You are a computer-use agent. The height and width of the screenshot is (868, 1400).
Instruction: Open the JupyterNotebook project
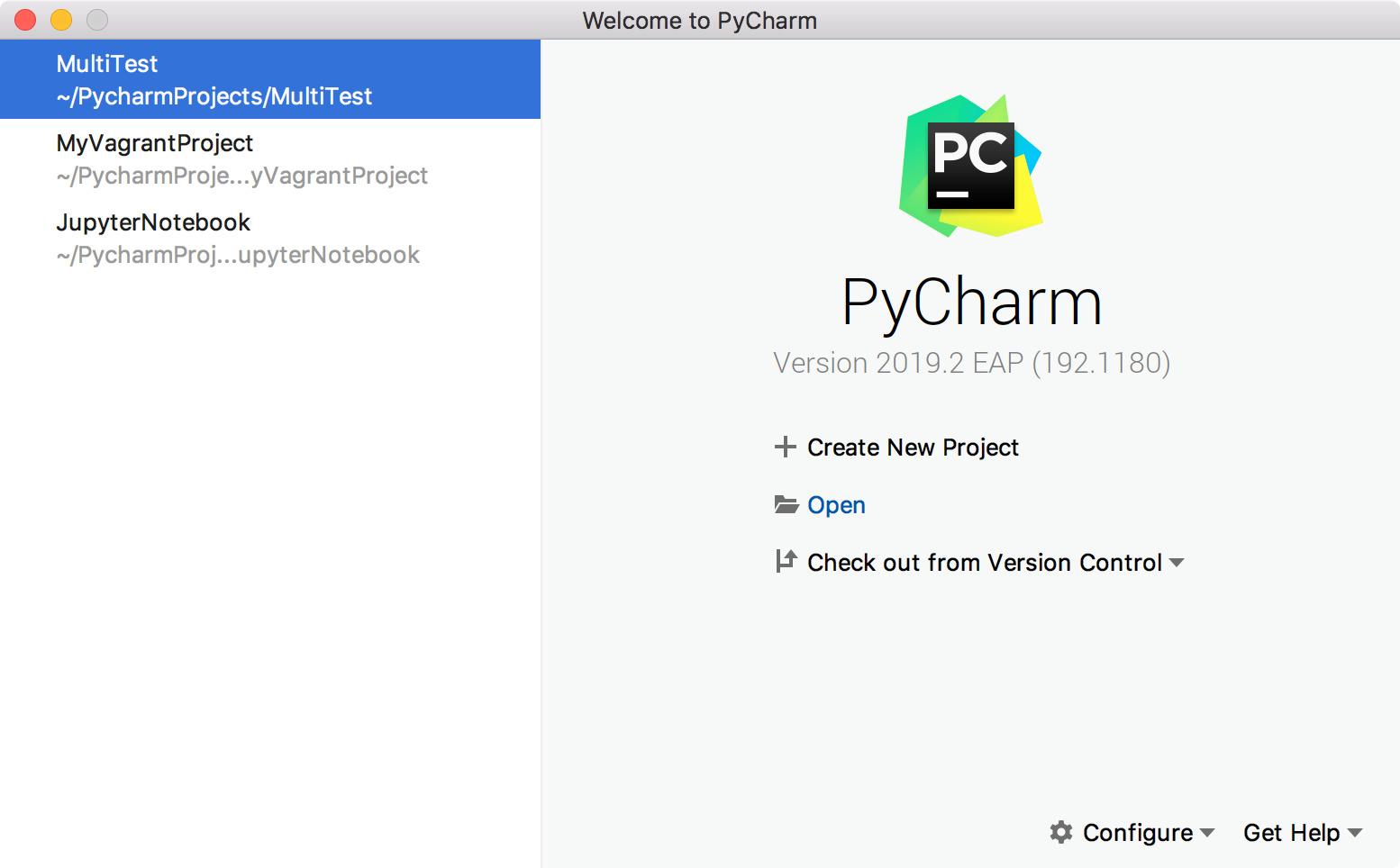tap(153, 222)
